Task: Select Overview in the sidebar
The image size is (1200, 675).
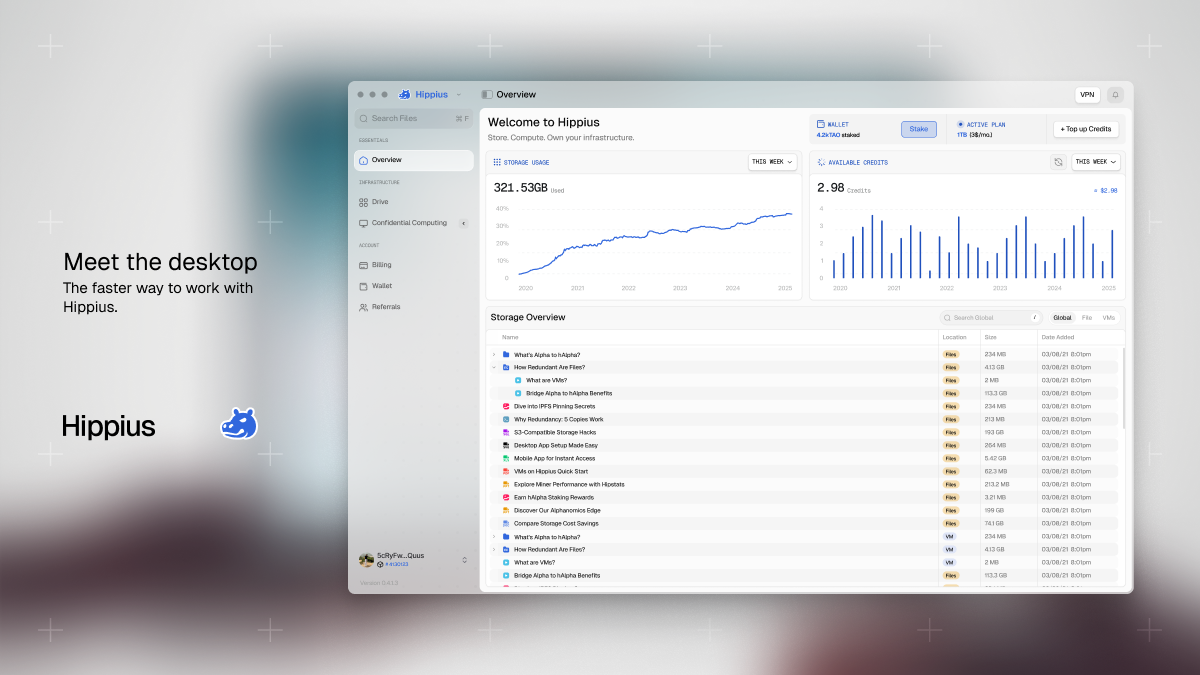Action: [414, 160]
